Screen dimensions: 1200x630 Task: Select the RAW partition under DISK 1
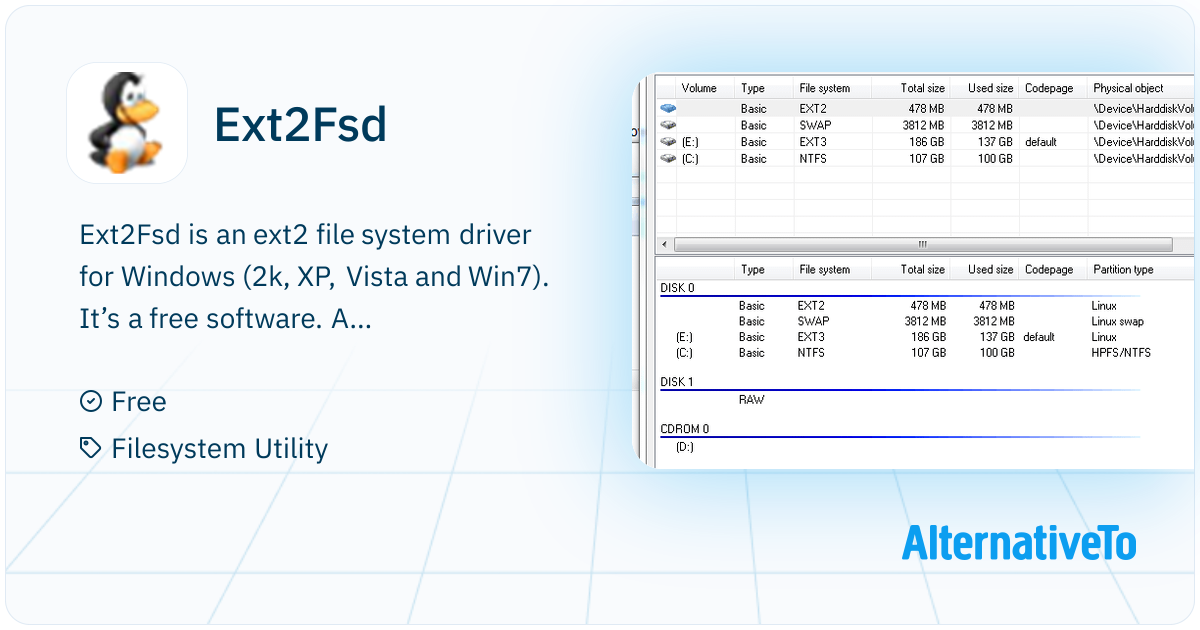coord(751,400)
